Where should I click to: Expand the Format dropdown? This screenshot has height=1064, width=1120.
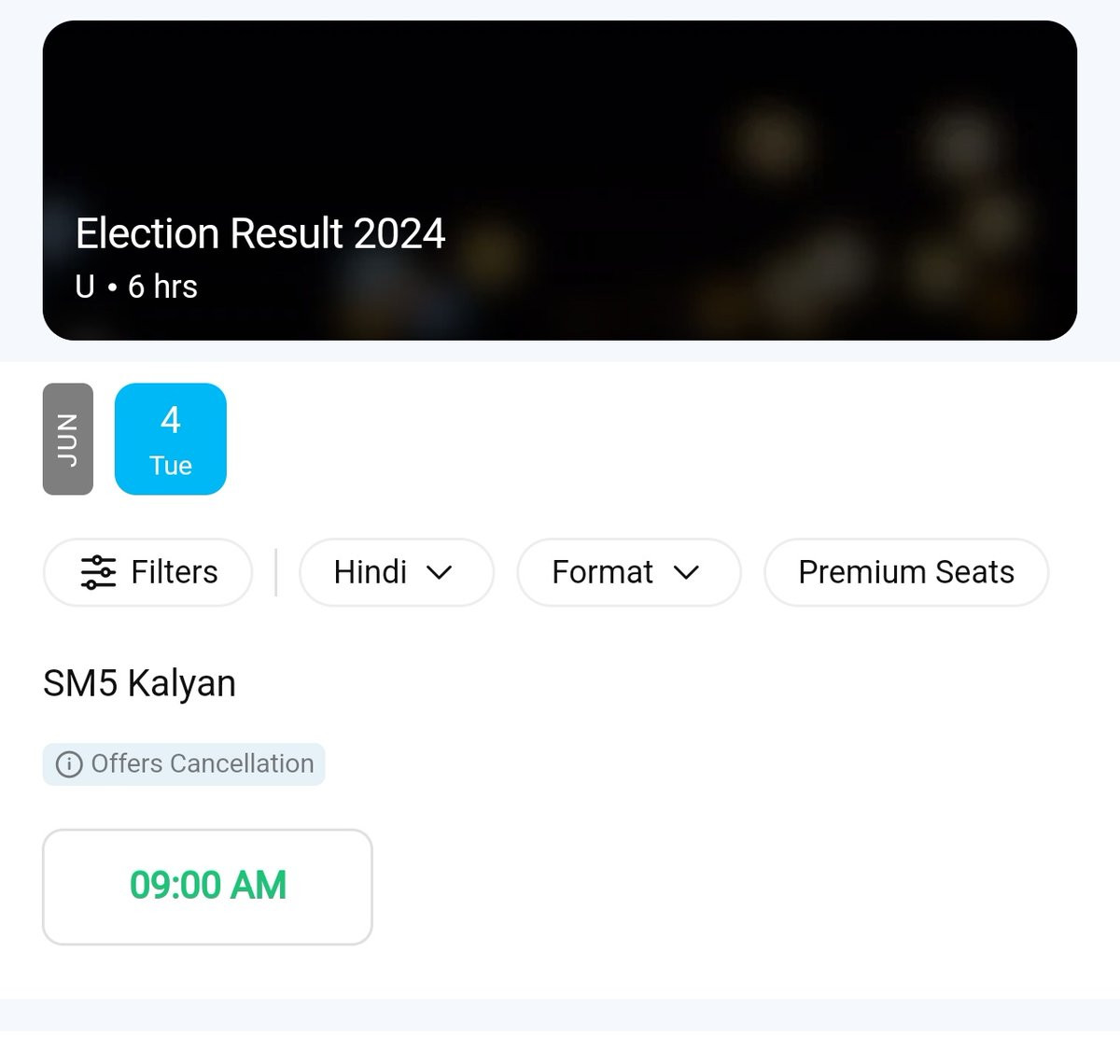(603, 572)
